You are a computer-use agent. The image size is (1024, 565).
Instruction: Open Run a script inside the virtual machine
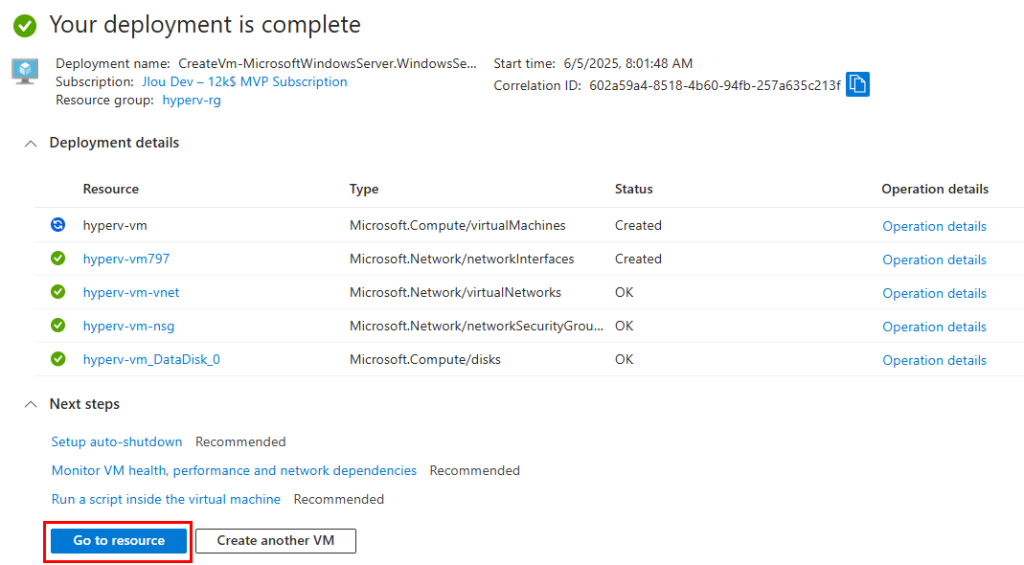pos(166,499)
